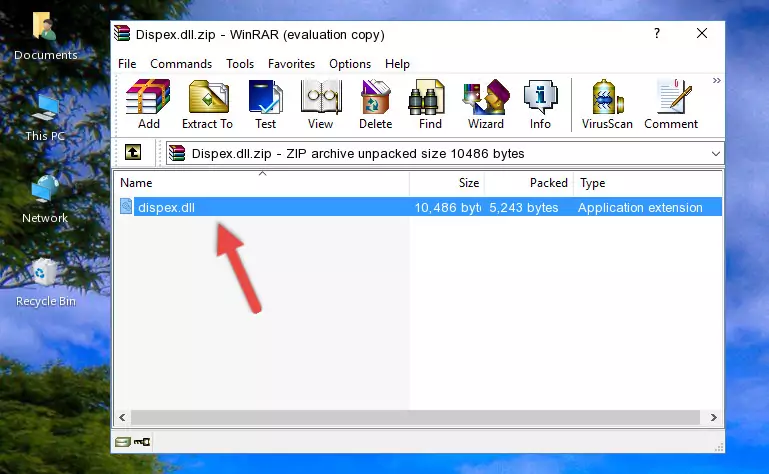Open the Options menu
This screenshot has width=769, height=474.
coord(350,64)
